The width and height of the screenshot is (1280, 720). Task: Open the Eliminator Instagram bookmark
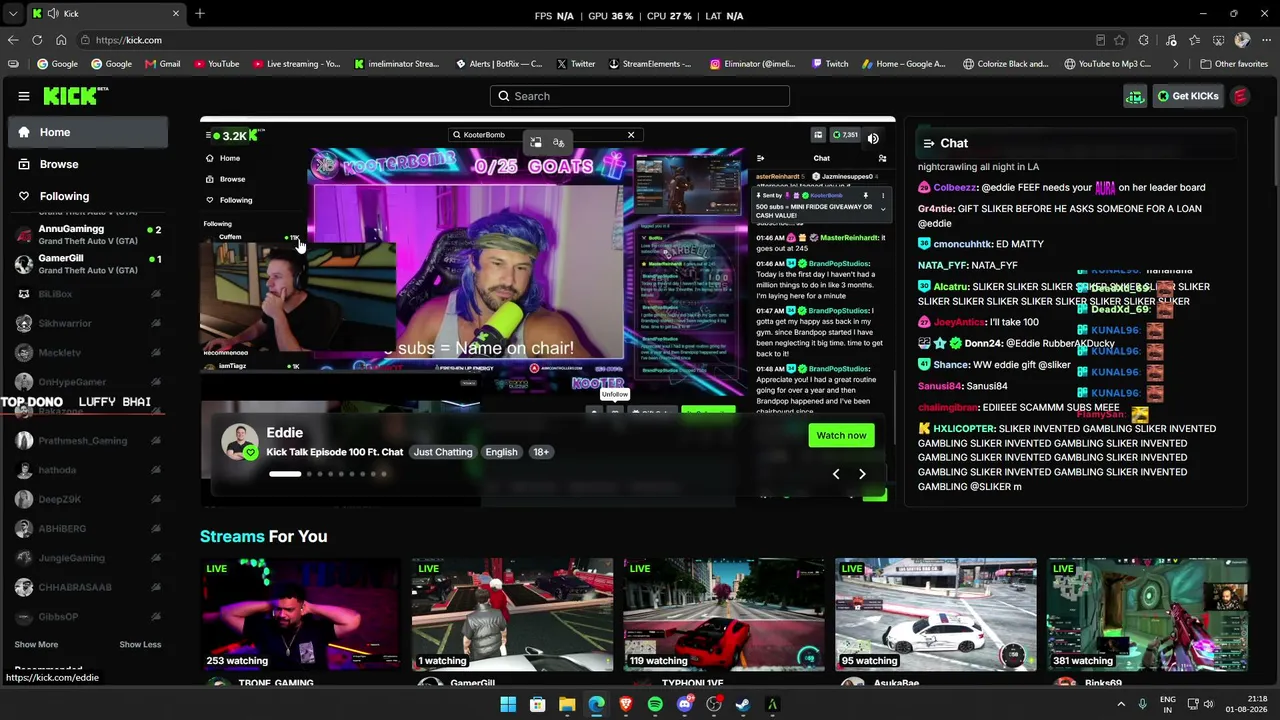753,64
